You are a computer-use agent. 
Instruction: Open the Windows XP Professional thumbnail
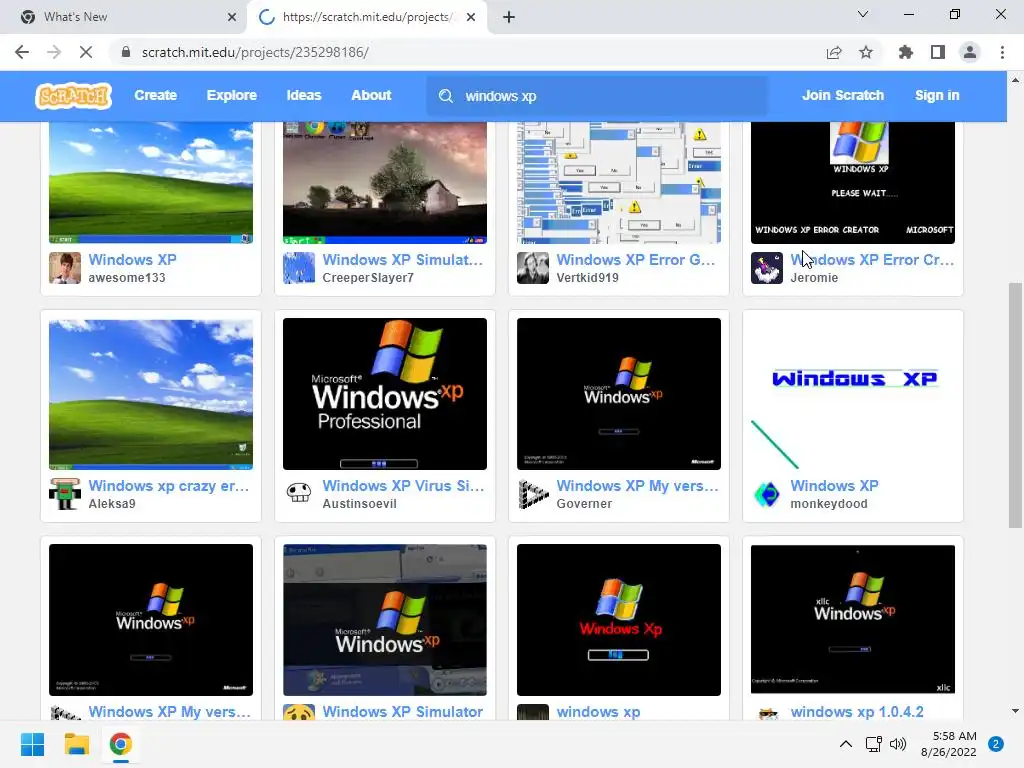click(x=385, y=394)
